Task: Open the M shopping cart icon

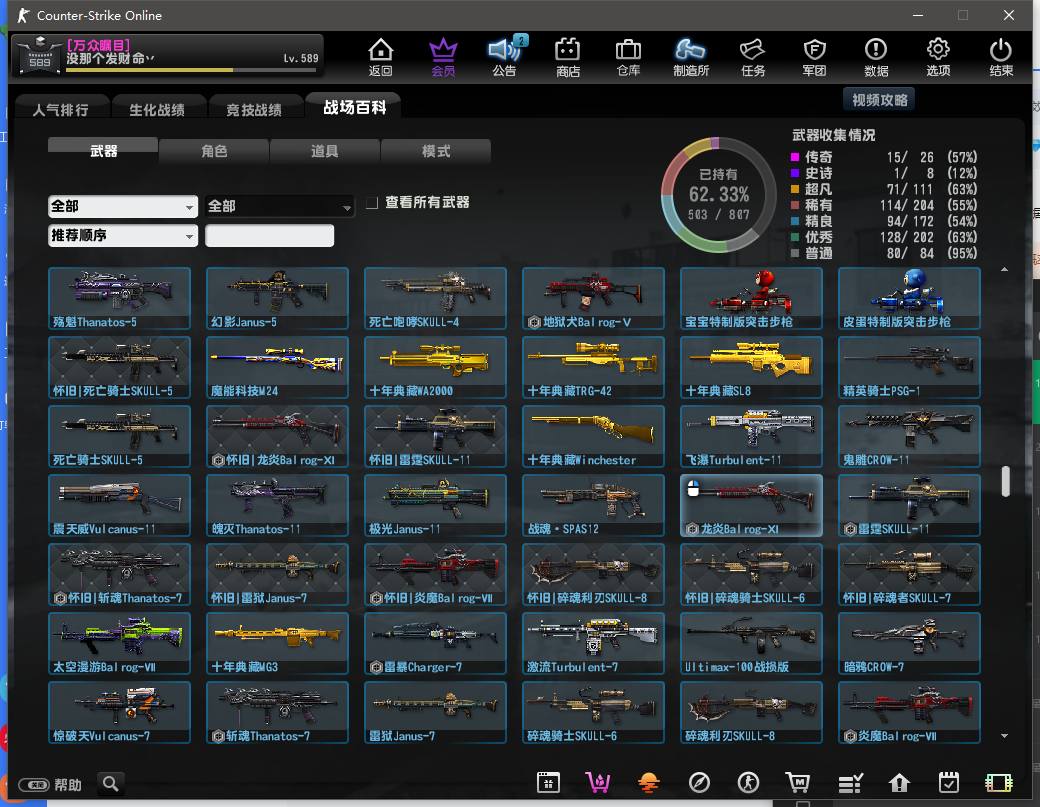Action: [798, 783]
